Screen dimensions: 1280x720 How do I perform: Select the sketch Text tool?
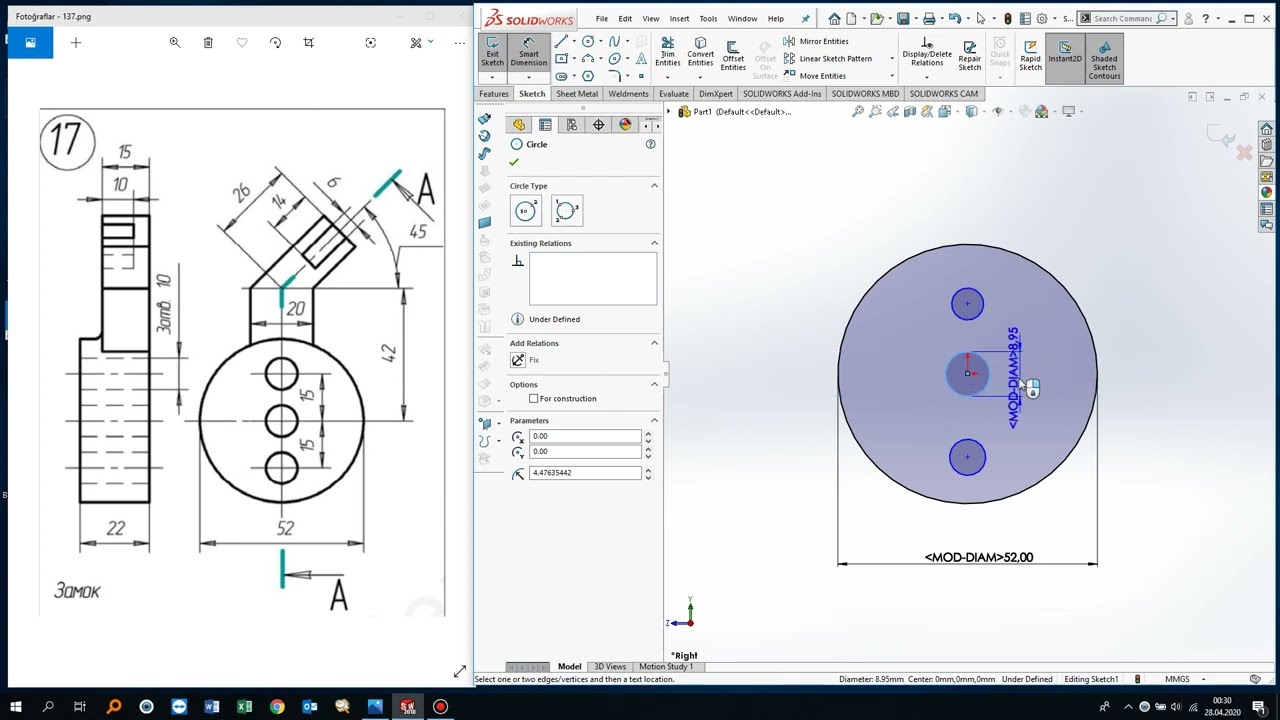point(640,59)
